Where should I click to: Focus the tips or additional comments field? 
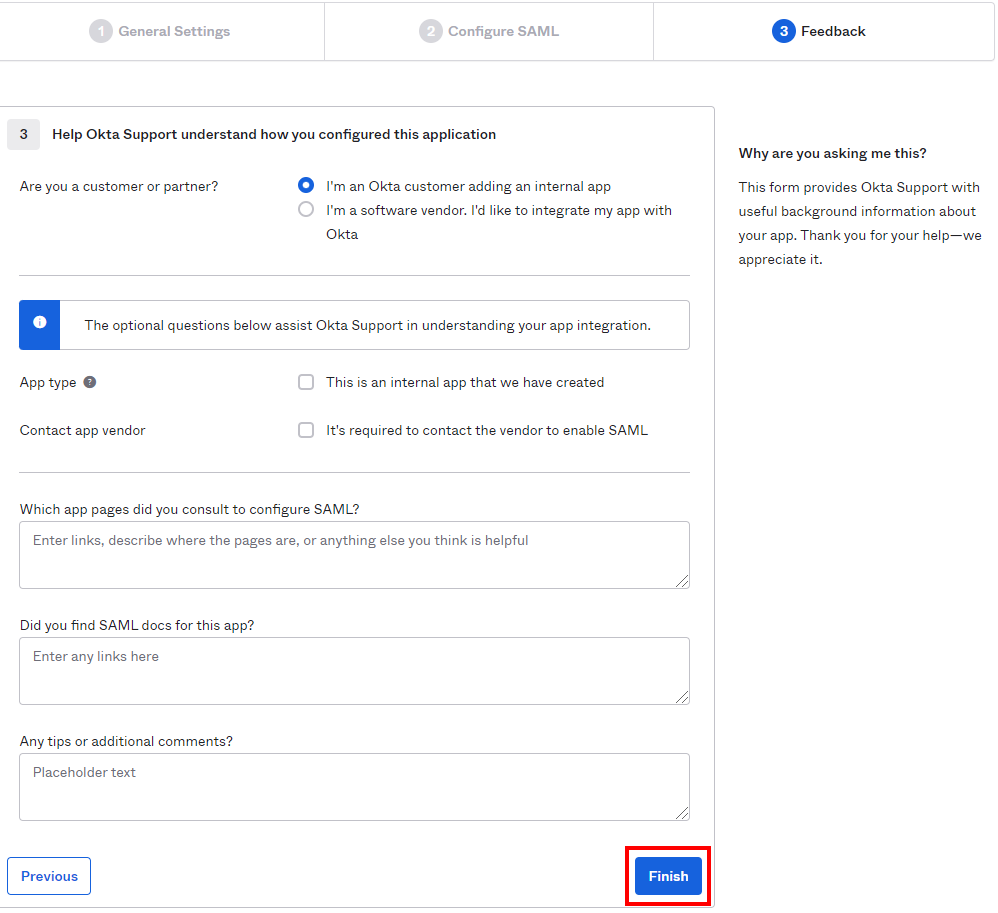[x=354, y=786]
